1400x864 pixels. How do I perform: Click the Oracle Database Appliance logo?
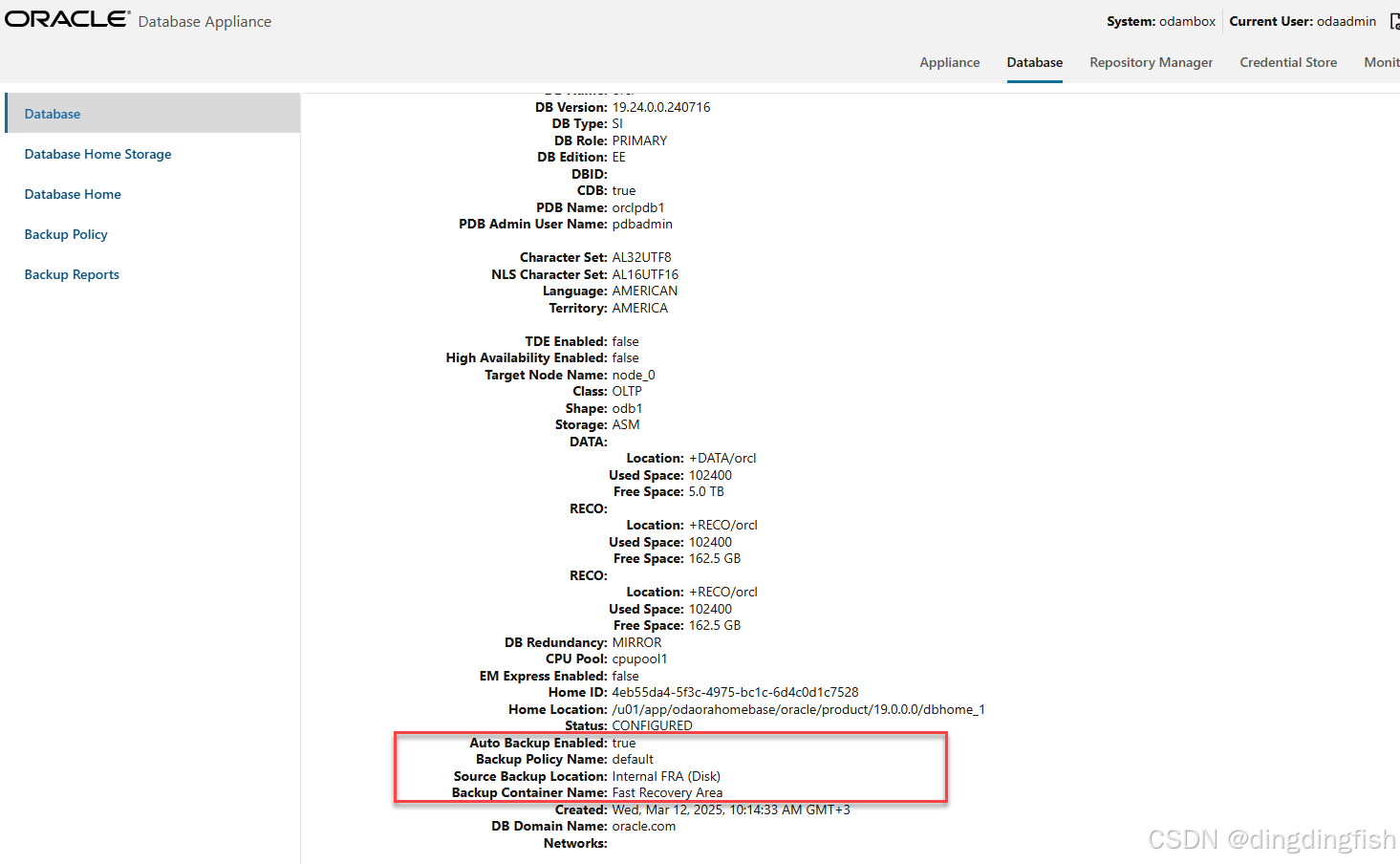[139, 20]
